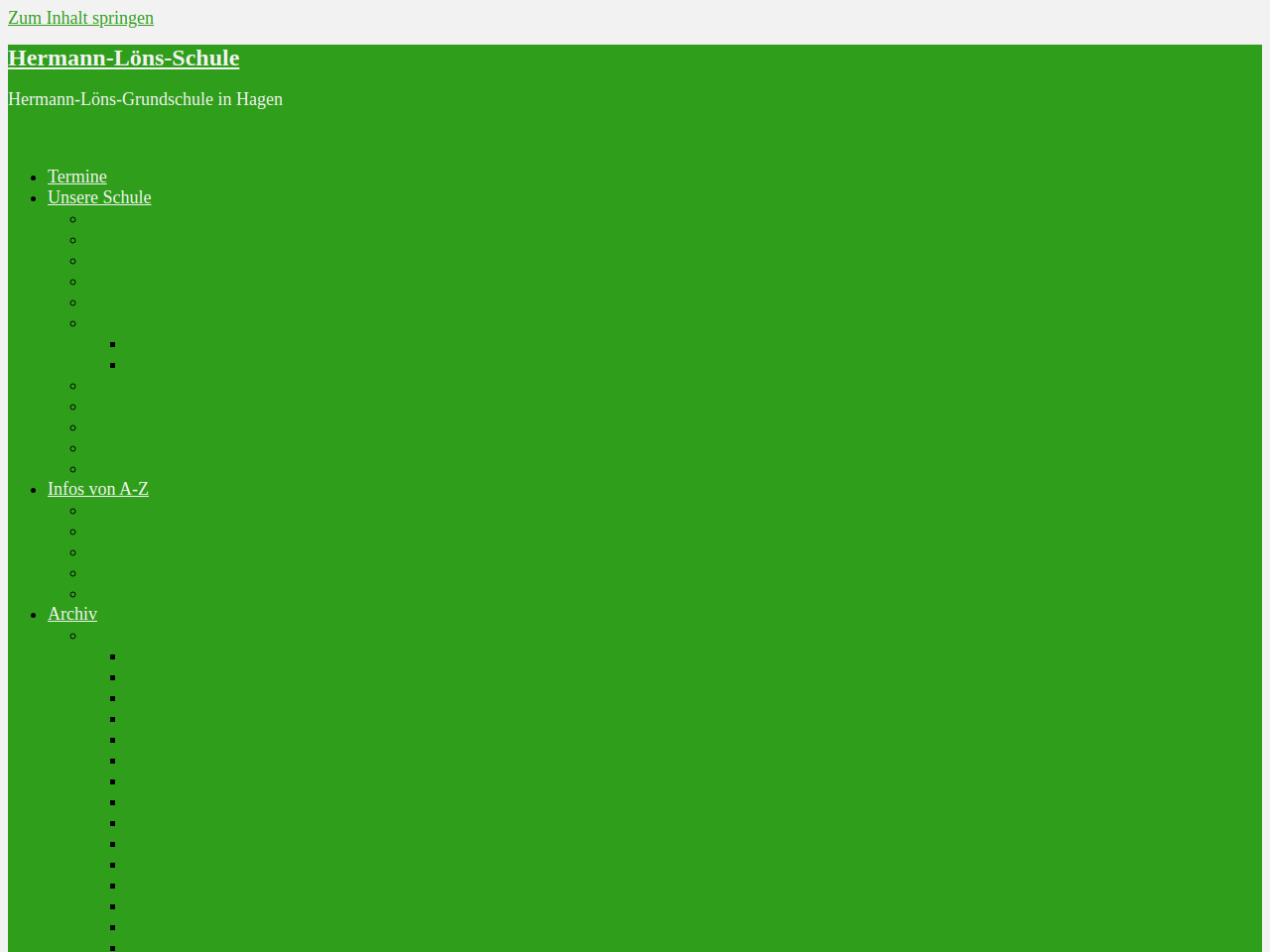This screenshot has width=1270, height=952.
Task: Click the bullet before Infos von A-Z
Action: (34, 490)
